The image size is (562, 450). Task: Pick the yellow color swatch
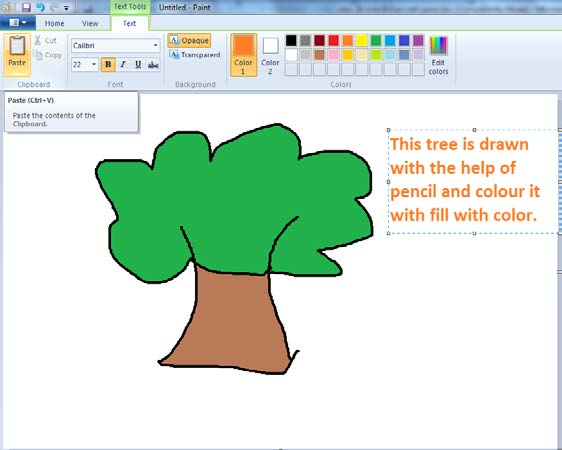(x=362, y=40)
